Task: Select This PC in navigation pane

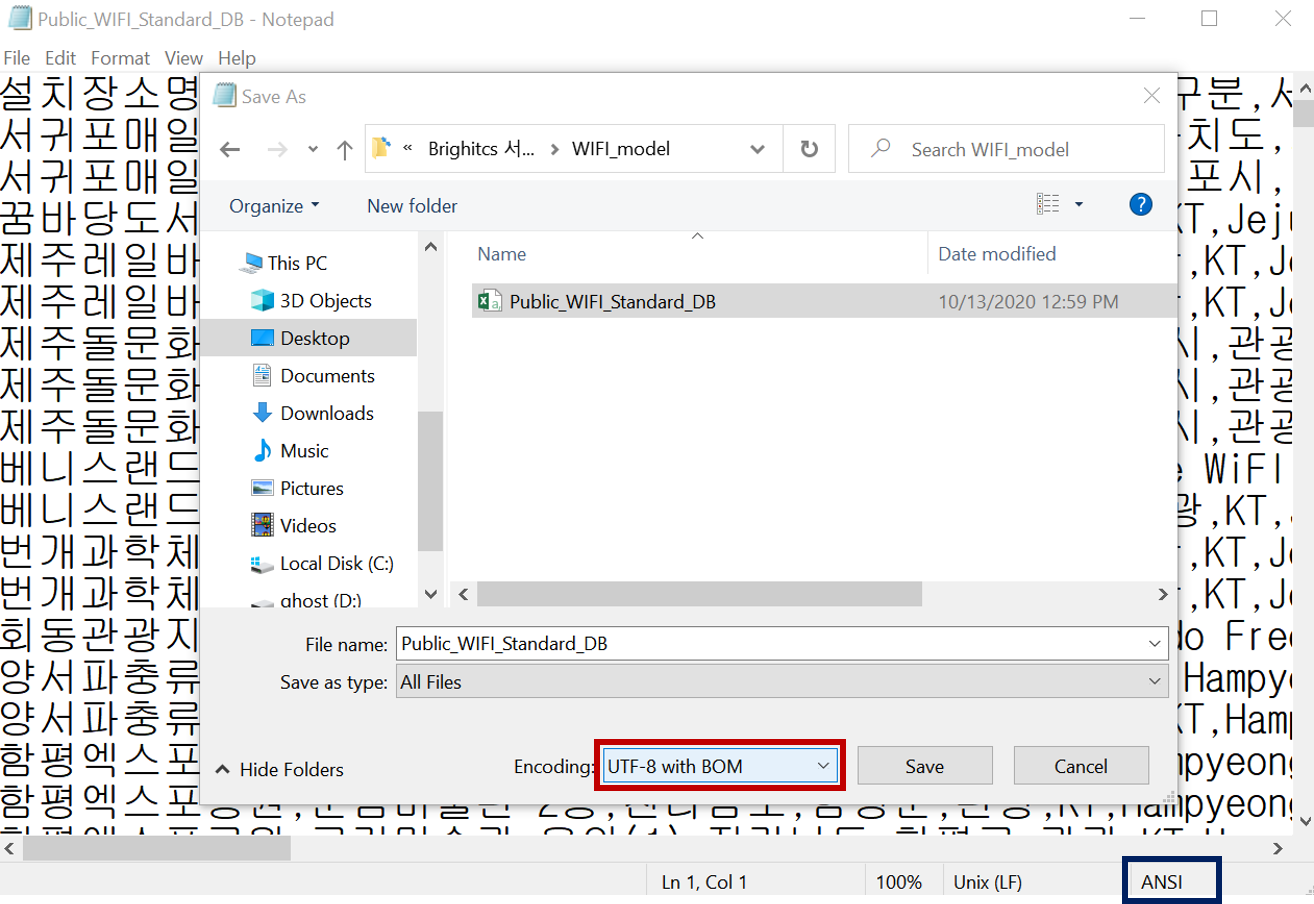Action: (x=297, y=263)
